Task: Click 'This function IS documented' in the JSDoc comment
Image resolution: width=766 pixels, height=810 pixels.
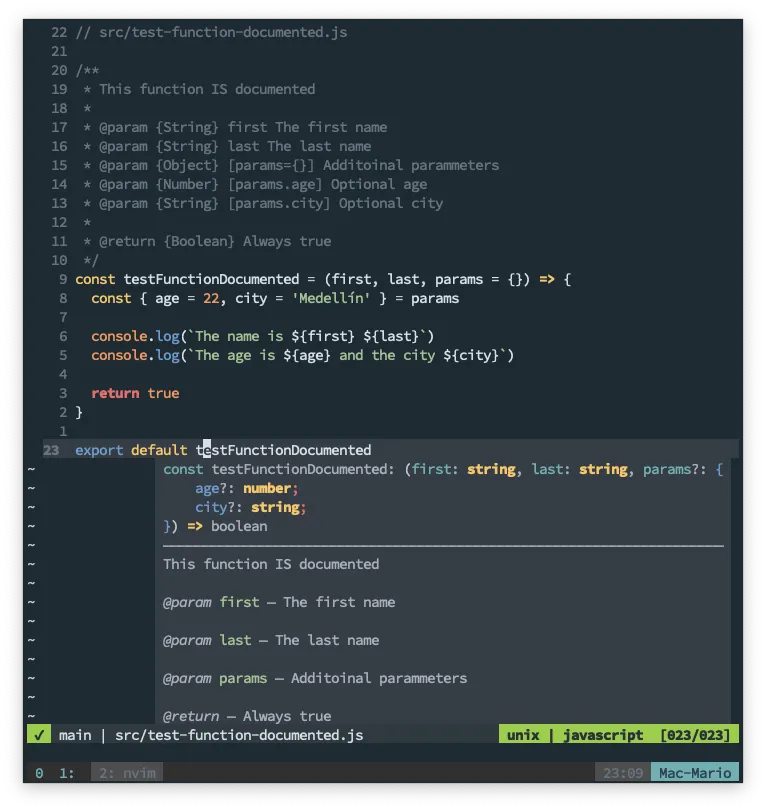Action: pyautogui.click(x=207, y=89)
